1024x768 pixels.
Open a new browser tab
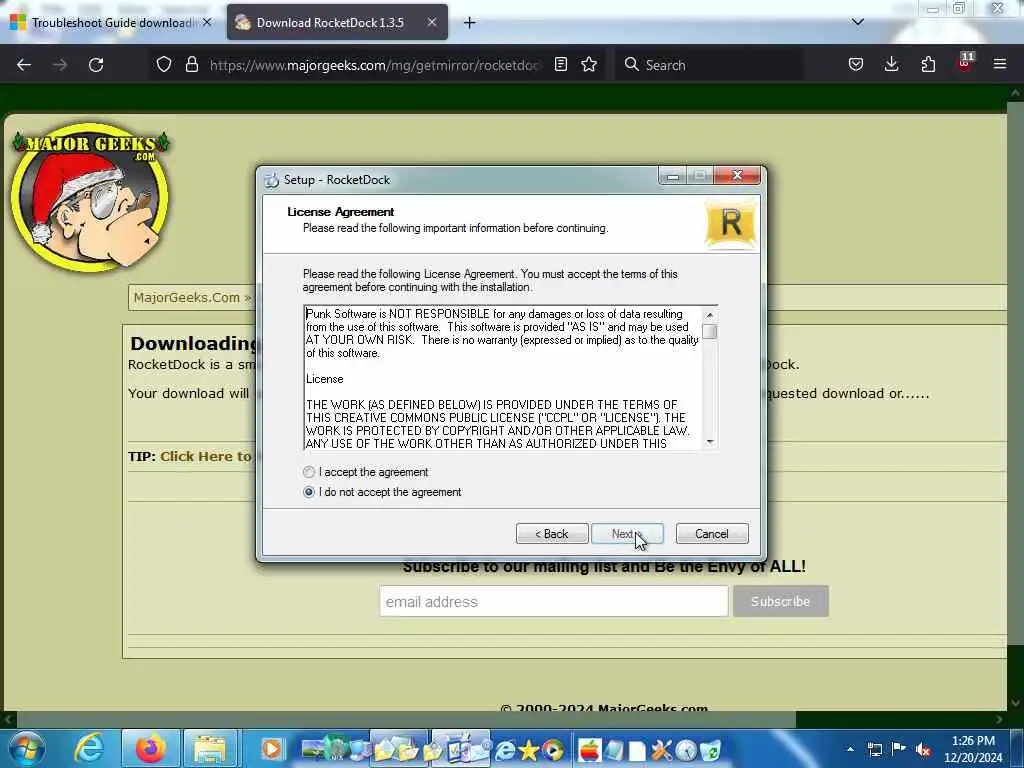tap(470, 23)
